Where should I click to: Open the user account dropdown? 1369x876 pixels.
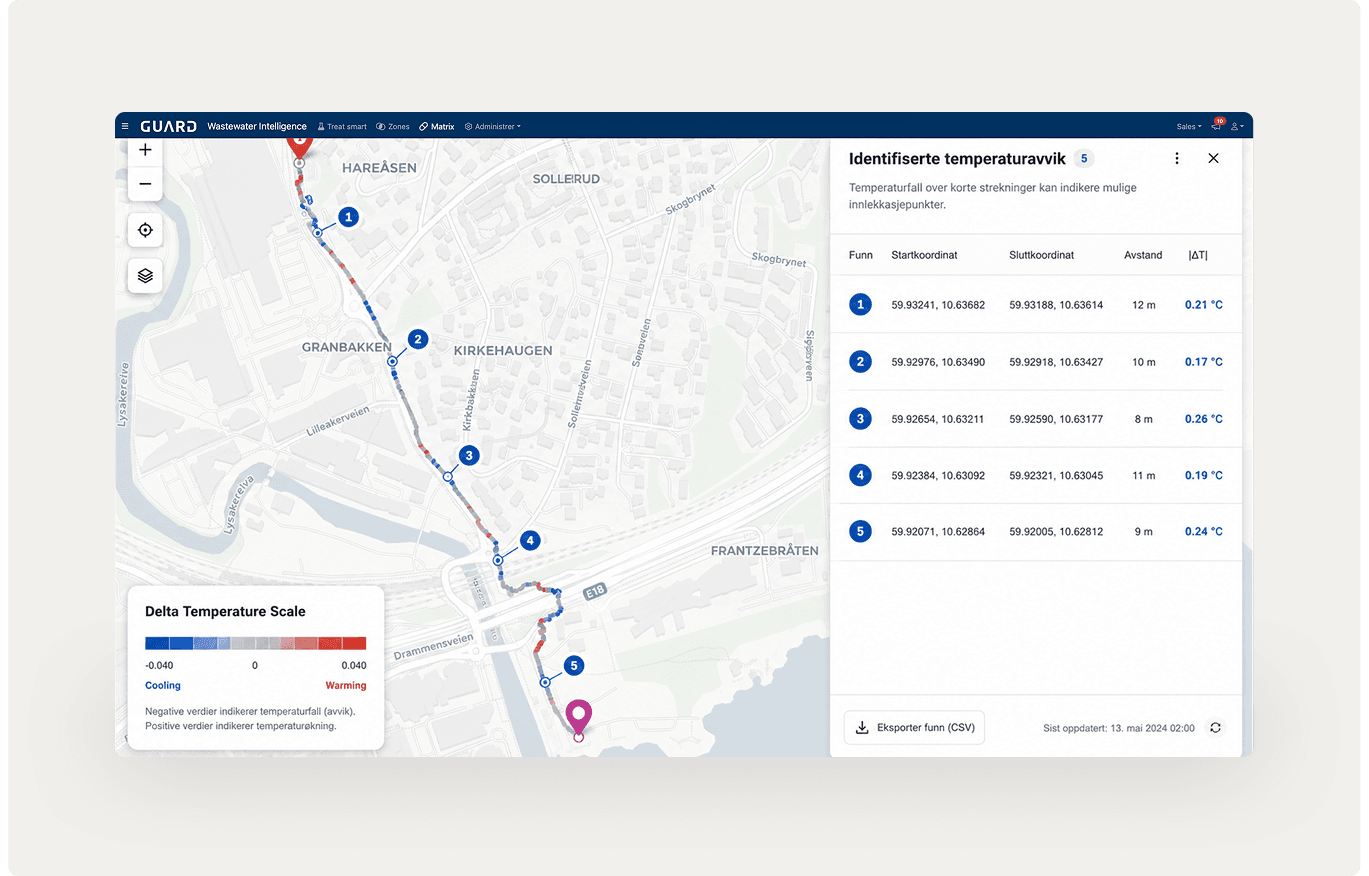click(1237, 127)
